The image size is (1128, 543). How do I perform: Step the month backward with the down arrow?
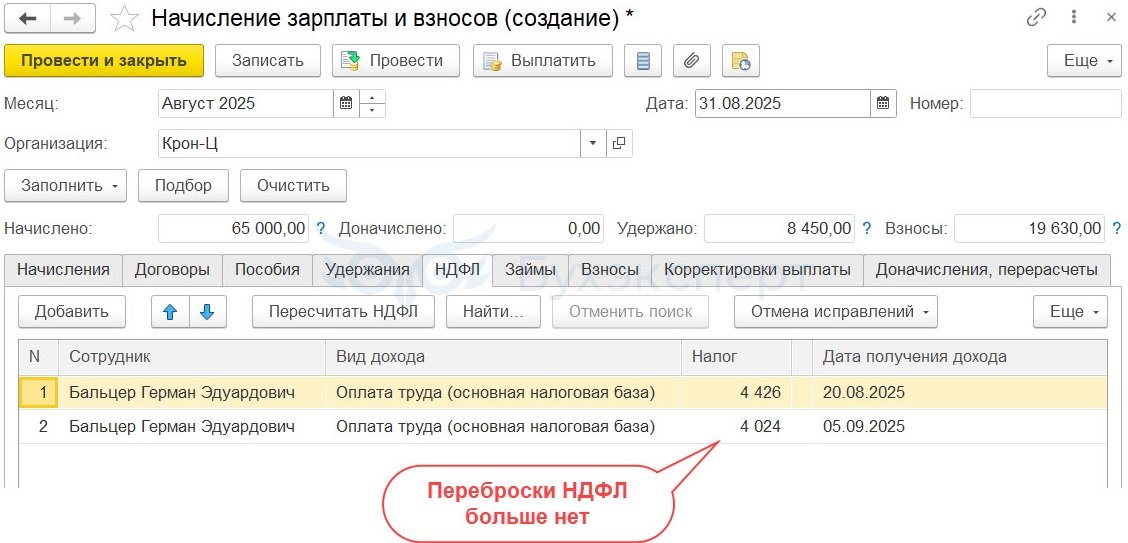tap(372, 110)
